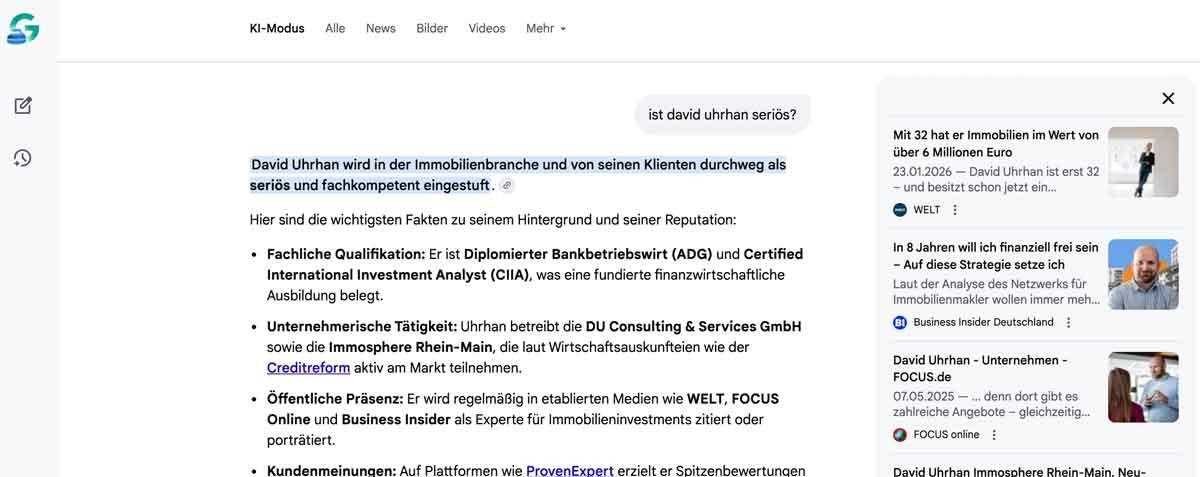Click 'Hier sind die wichtigsten Fakten' intro line
This screenshot has width=1200, height=477.
pos(493,219)
